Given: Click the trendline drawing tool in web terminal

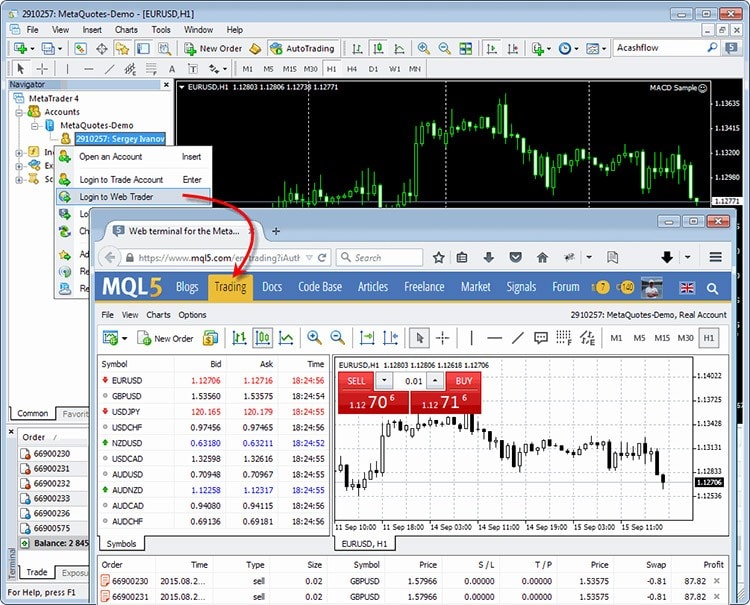Looking at the screenshot, I should [517, 338].
